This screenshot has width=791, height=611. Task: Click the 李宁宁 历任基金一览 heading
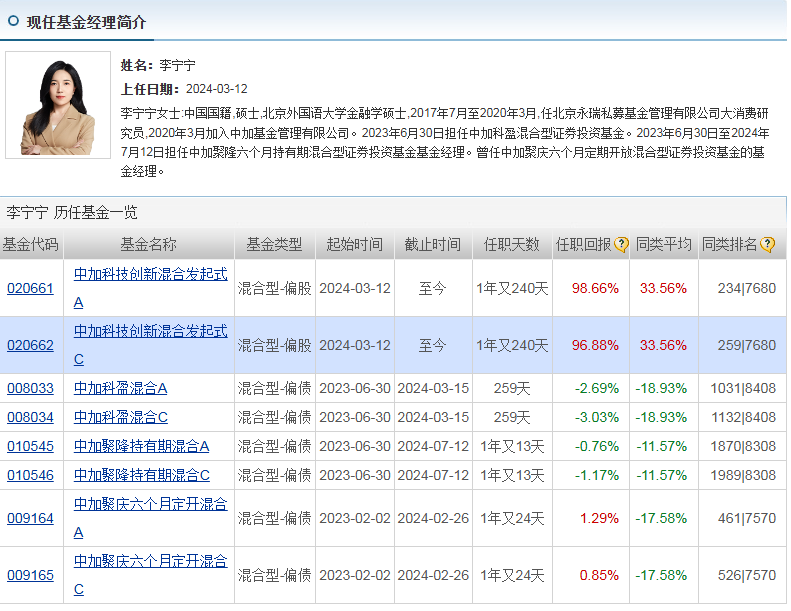pos(72,212)
